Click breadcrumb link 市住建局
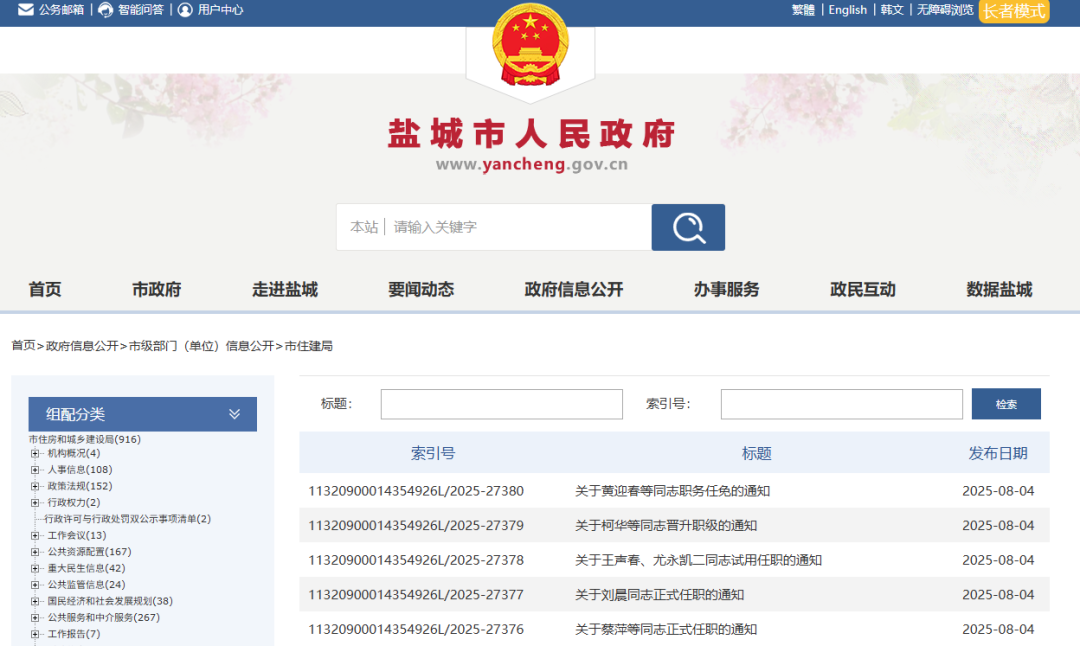Screen dimensions: 1080x646 (x=309, y=346)
